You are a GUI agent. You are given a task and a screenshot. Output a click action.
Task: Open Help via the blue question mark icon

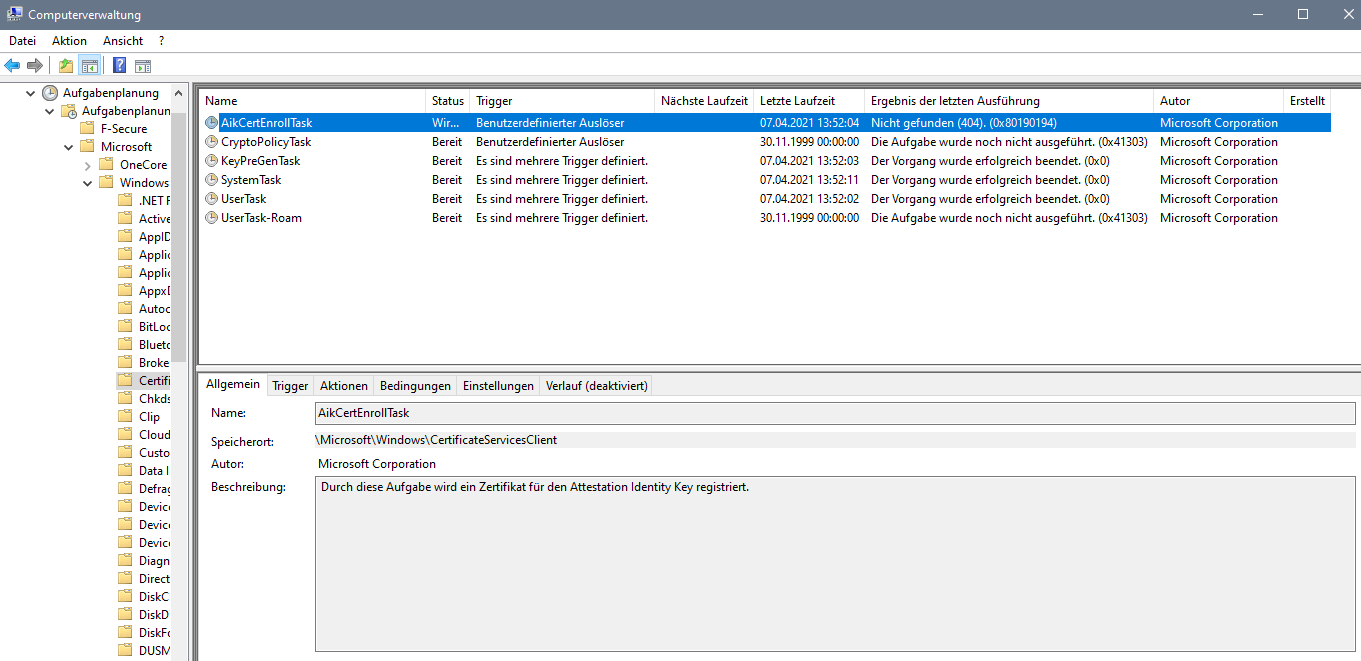119,65
